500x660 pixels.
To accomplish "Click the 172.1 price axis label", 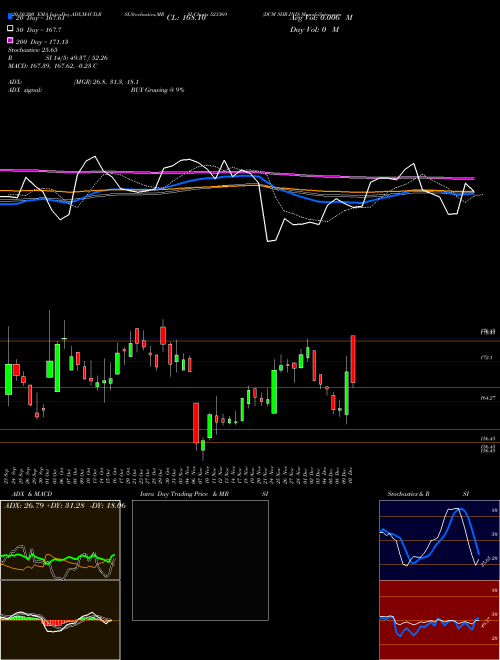I will (486, 357).
